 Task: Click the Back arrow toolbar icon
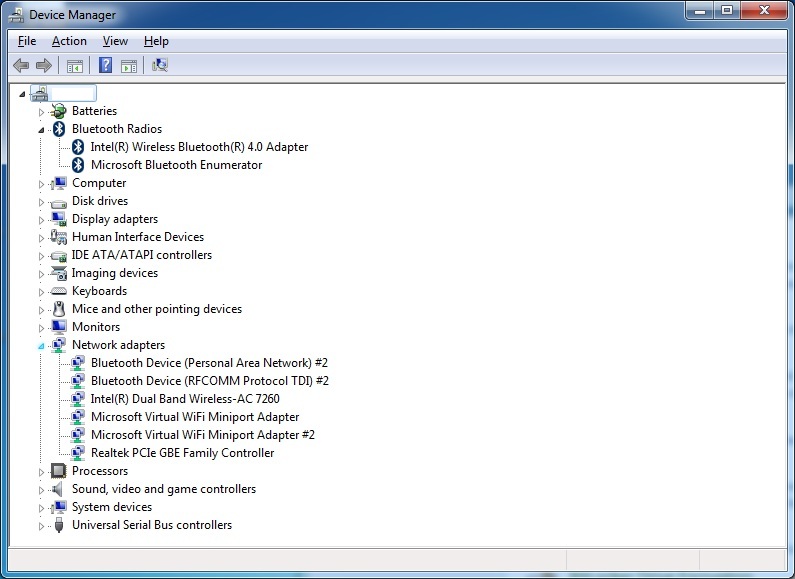pos(21,65)
